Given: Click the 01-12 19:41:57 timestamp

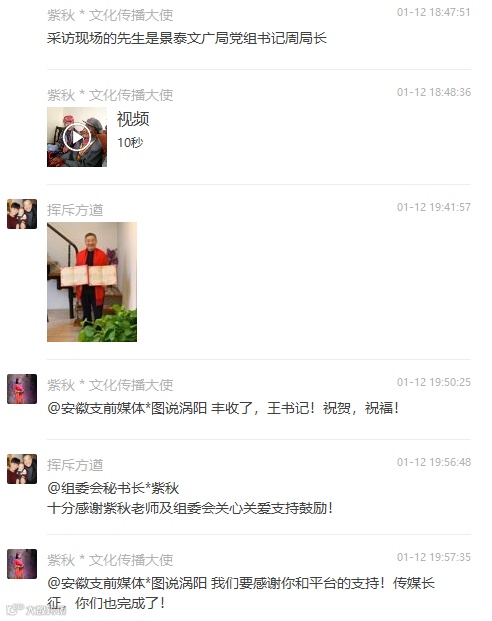Looking at the screenshot, I should click(x=434, y=207).
